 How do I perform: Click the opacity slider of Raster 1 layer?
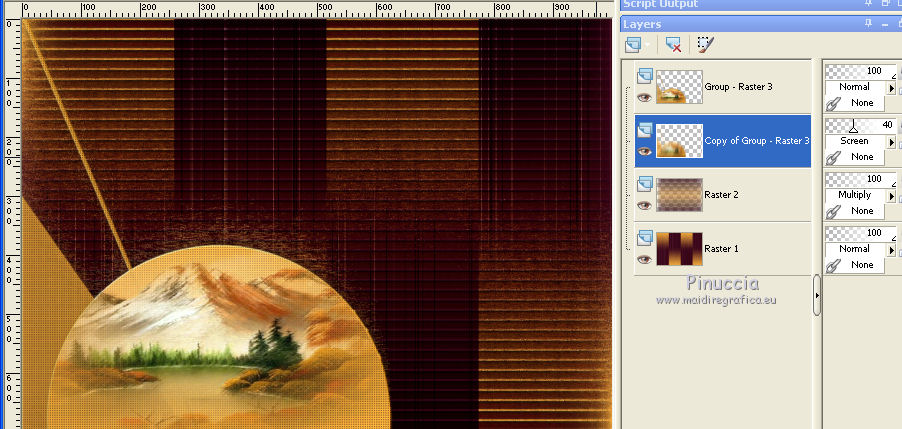(x=861, y=233)
